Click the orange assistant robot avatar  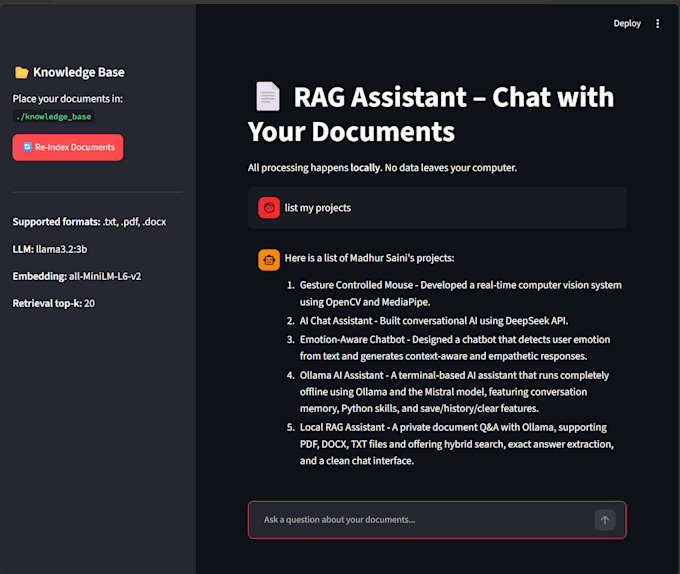tap(269, 260)
